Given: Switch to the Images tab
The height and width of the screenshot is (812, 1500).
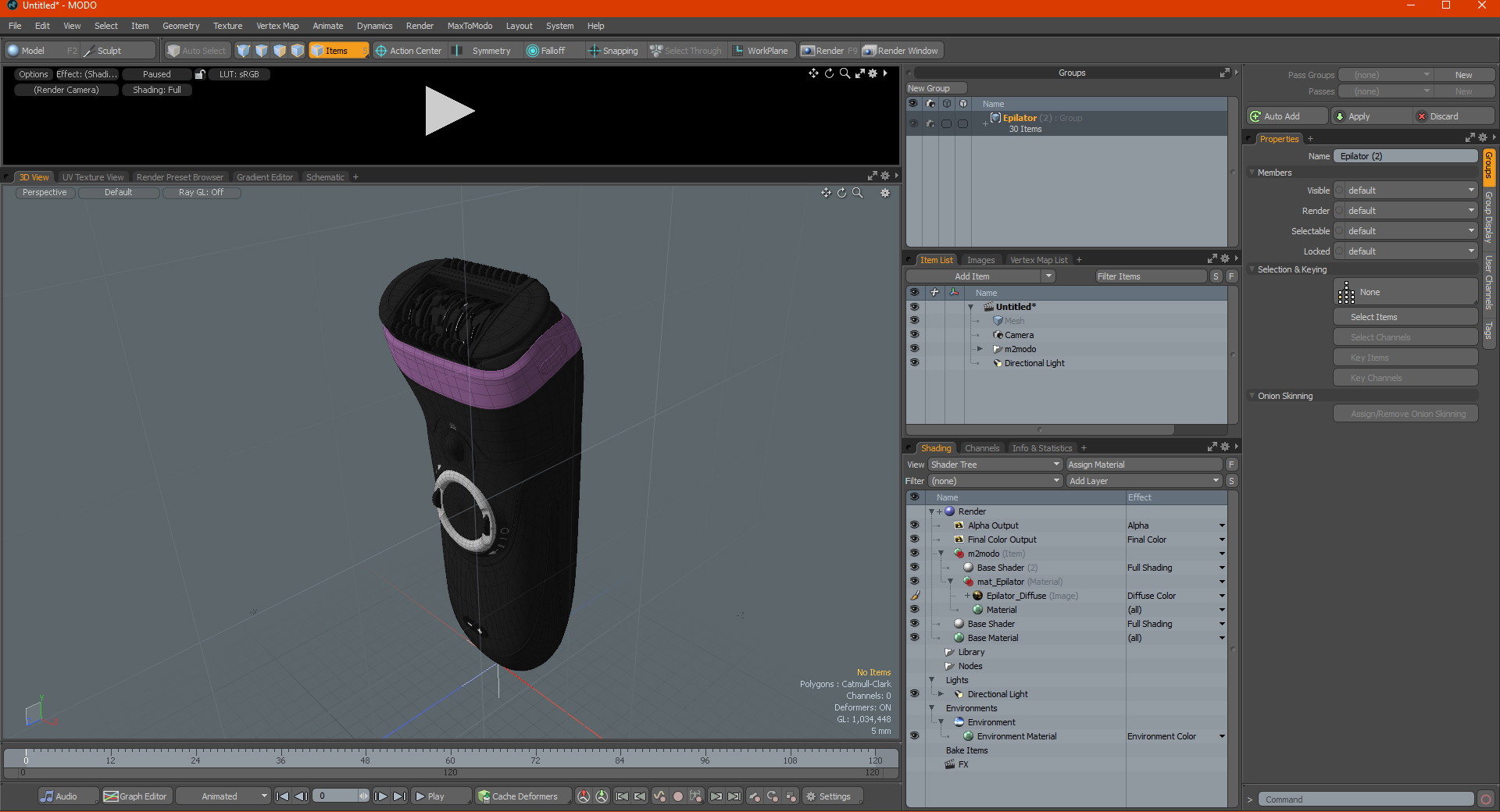Looking at the screenshot, I should point(980,260).
